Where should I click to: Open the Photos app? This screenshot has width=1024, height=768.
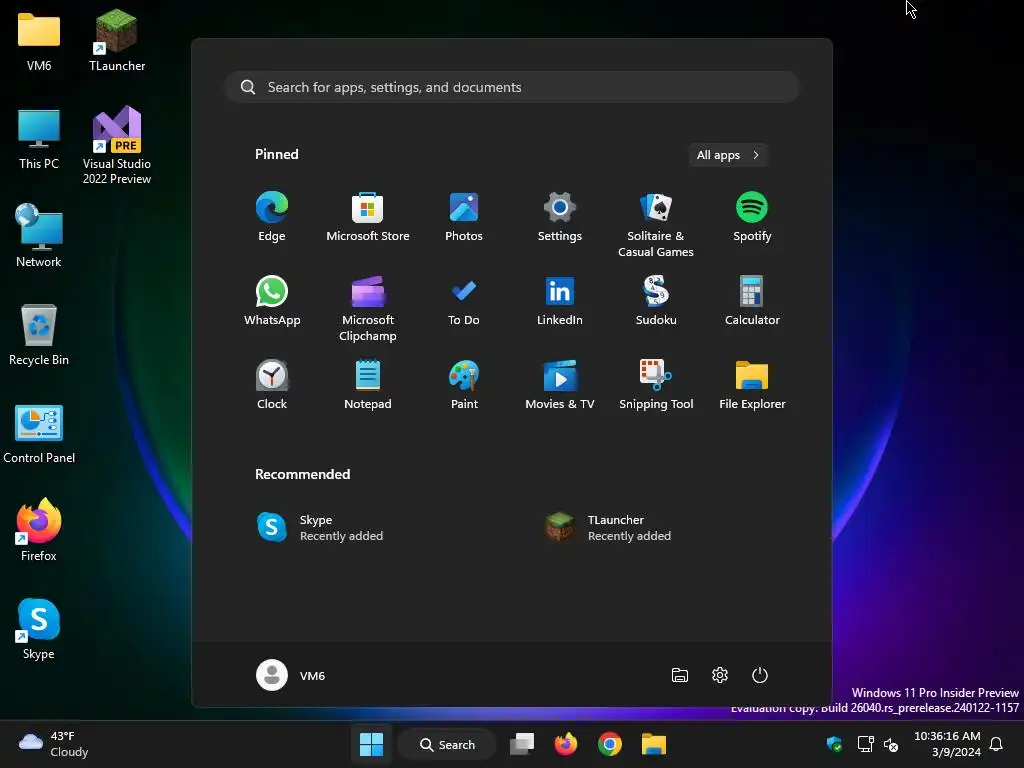[464, 217]
